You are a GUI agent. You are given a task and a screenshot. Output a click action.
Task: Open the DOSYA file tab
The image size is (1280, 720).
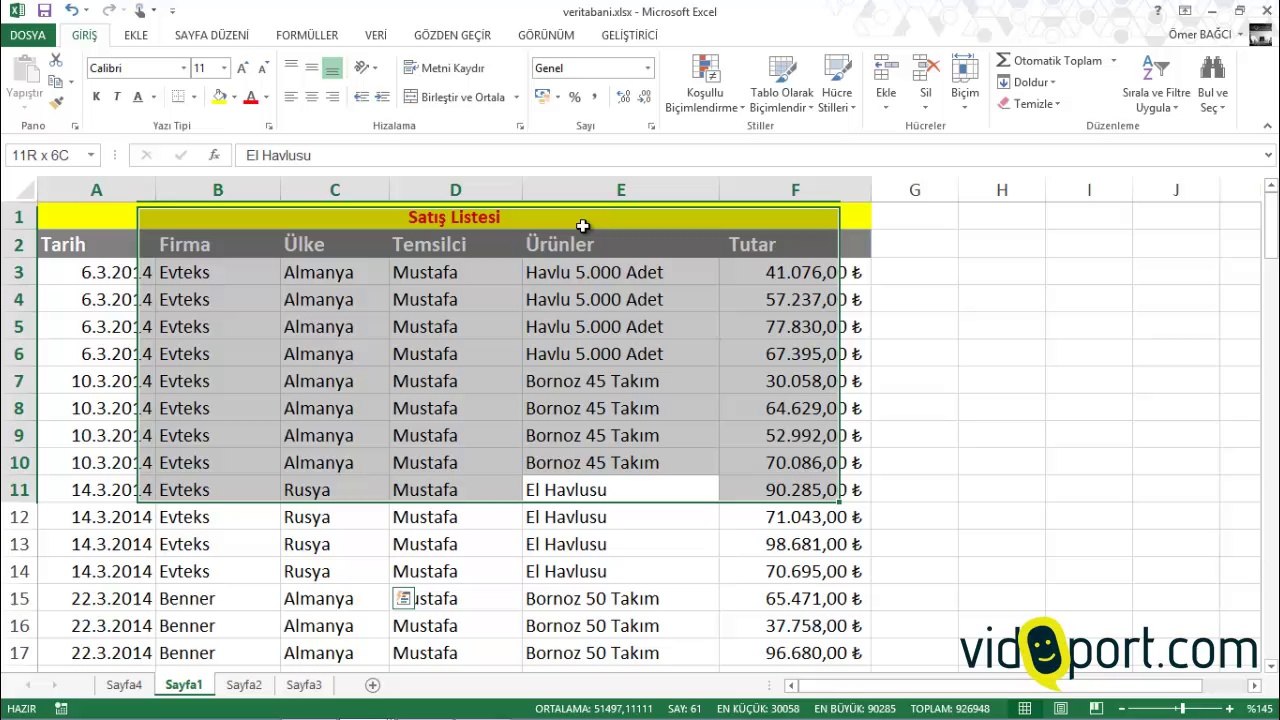[x=28, y=35]
